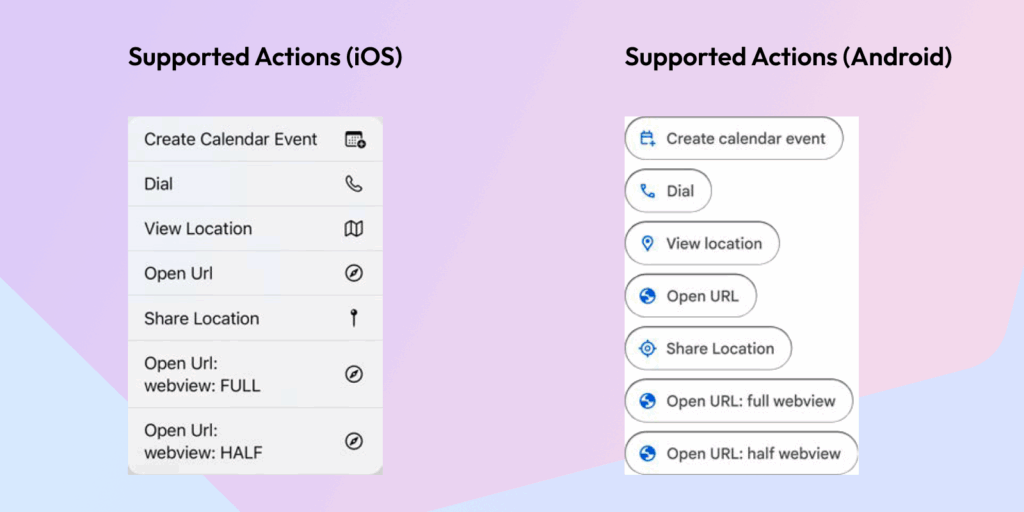Click the phone icon in iOS Dial row
Screen dimensions: 1024x512
click(354, 184)
